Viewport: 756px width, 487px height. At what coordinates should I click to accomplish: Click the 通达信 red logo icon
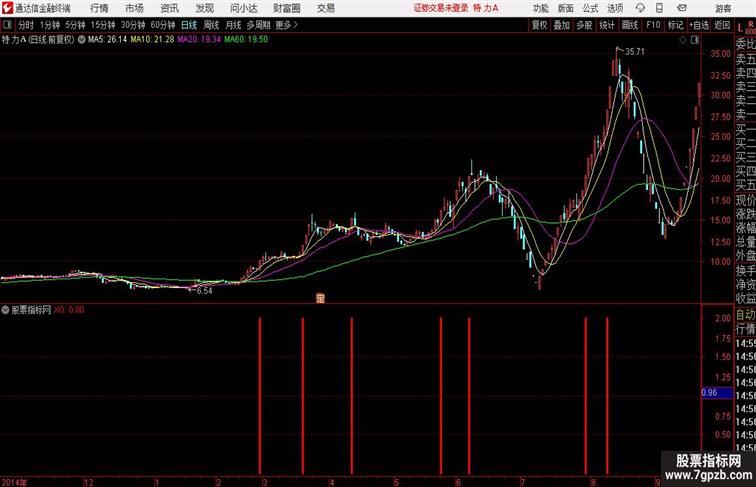pos(7,8)
